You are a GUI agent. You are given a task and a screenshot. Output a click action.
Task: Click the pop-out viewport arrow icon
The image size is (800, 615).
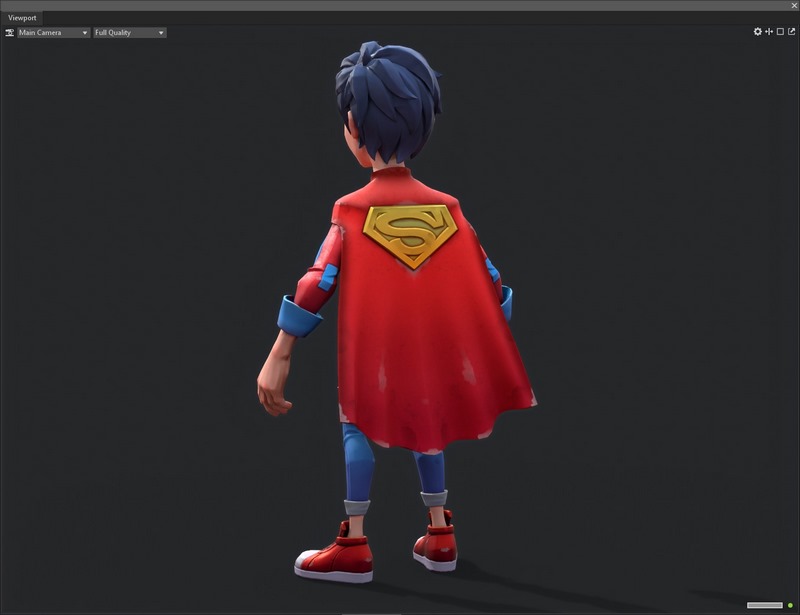791,32
